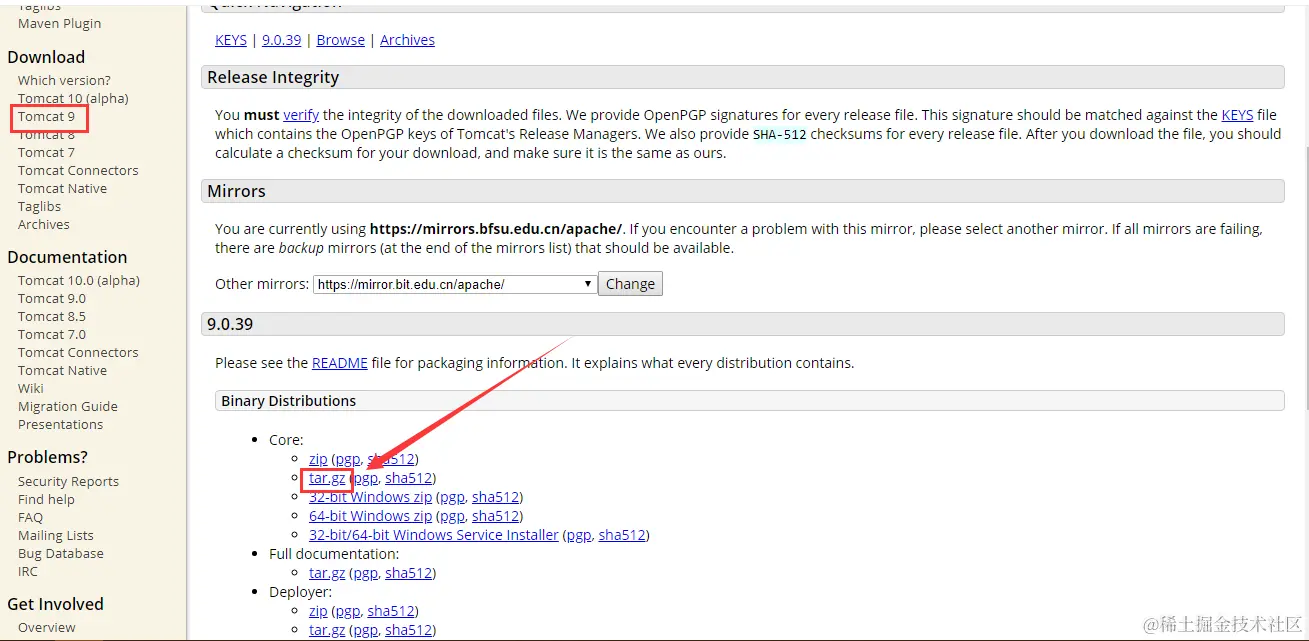Image resolution: width=1309 pixels, height=641 pixels.
Task: Open Tomcat Connectors under Documentation section
Action: coord(78,352)
